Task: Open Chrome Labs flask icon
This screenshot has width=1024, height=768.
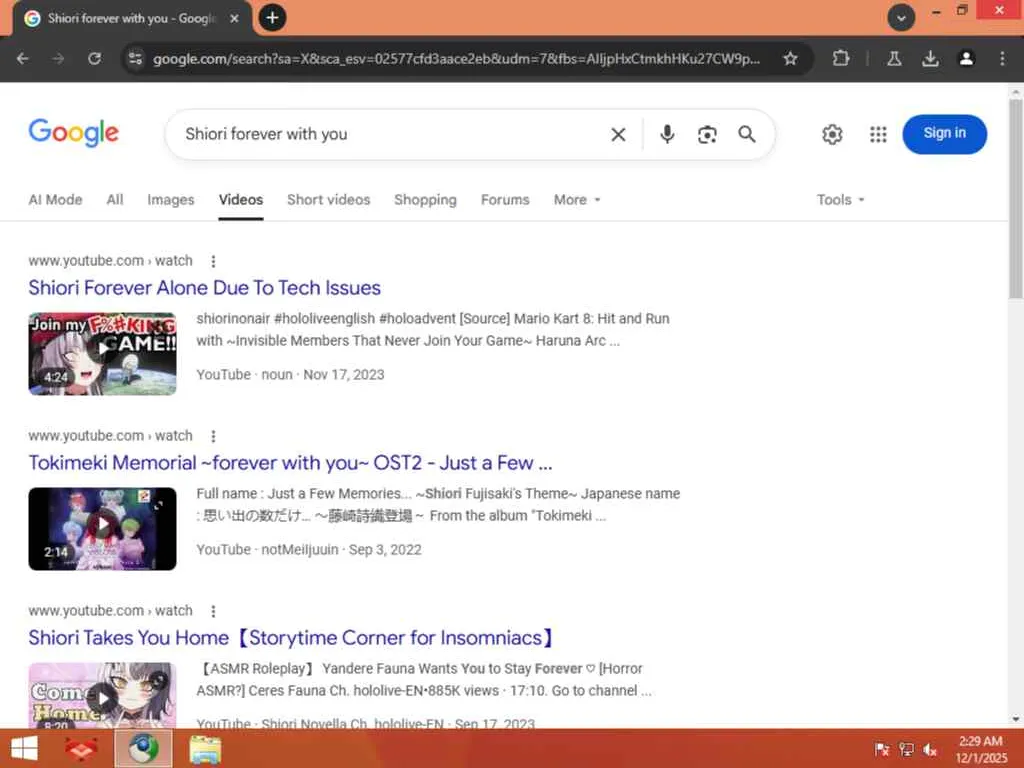Action: (x=894, y=59)
